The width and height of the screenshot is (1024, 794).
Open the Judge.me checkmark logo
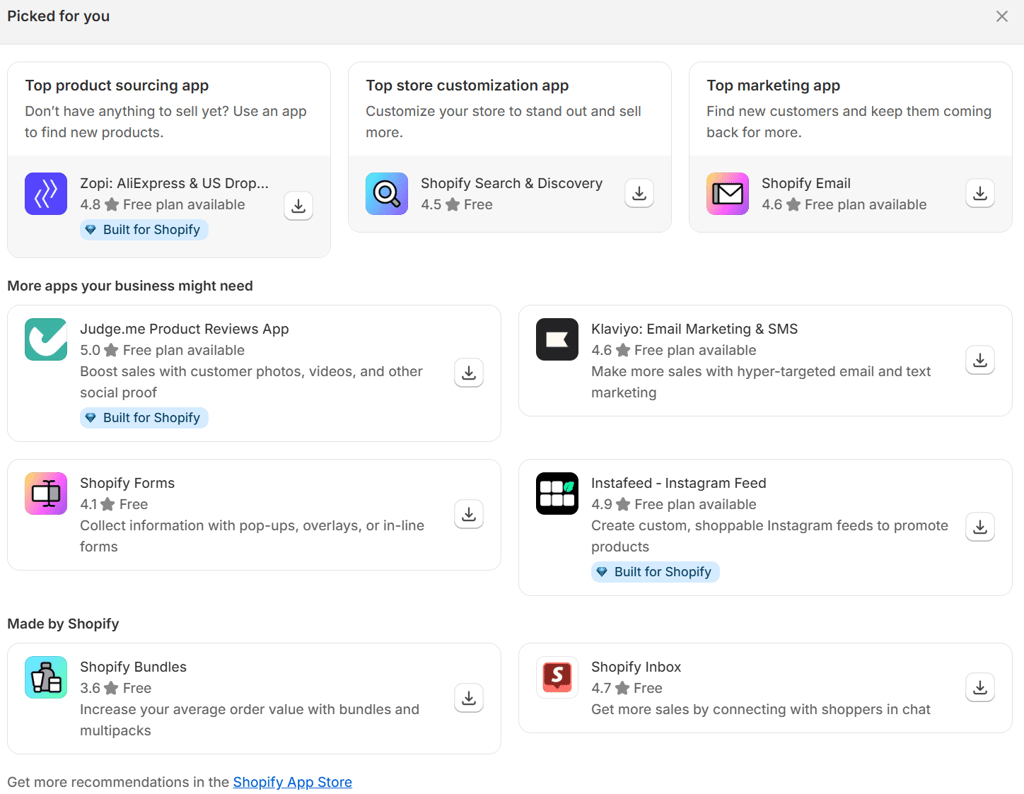(x=46, y=340)
